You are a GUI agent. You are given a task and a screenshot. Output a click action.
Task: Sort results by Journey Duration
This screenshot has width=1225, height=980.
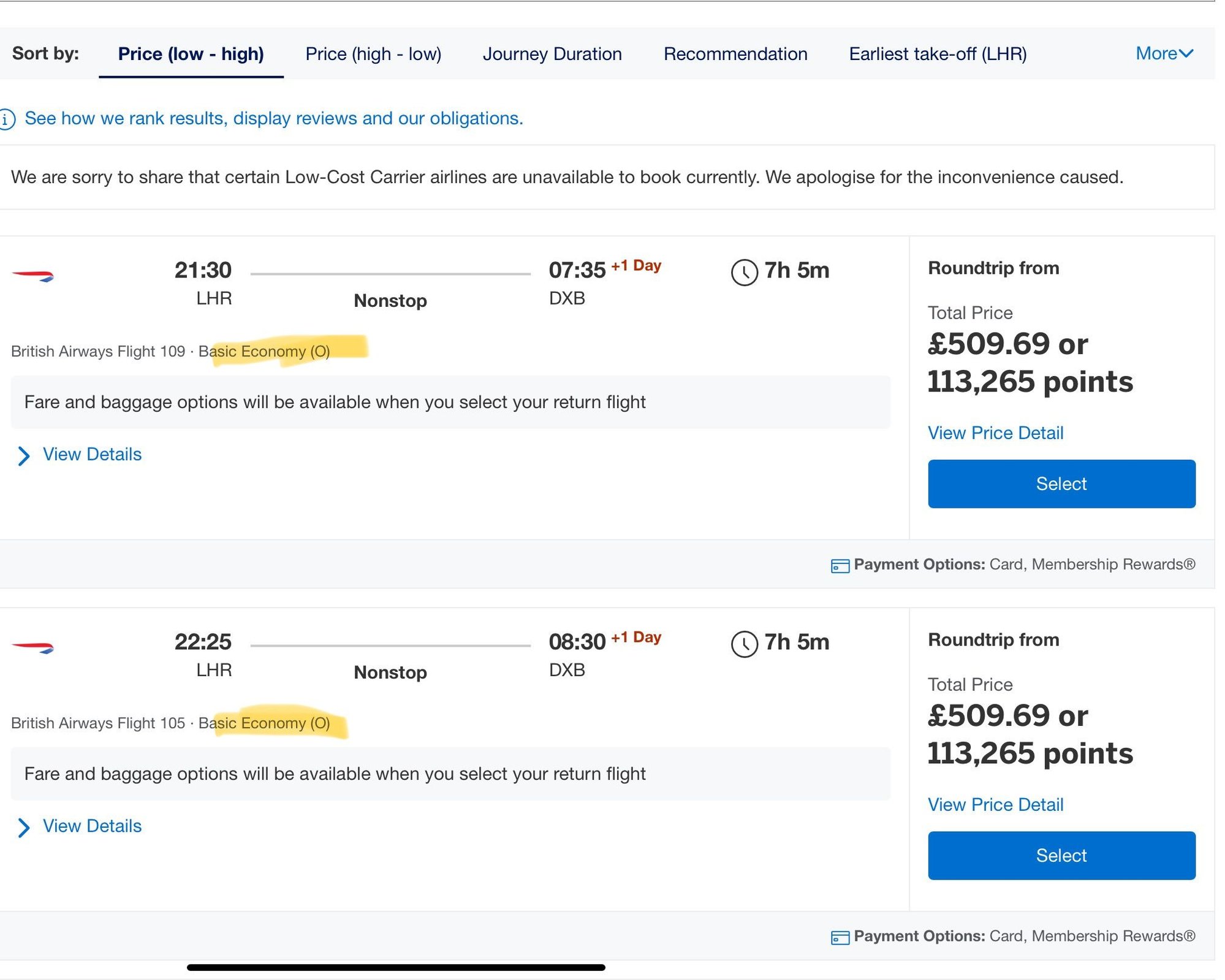click(x=552, y=54)
